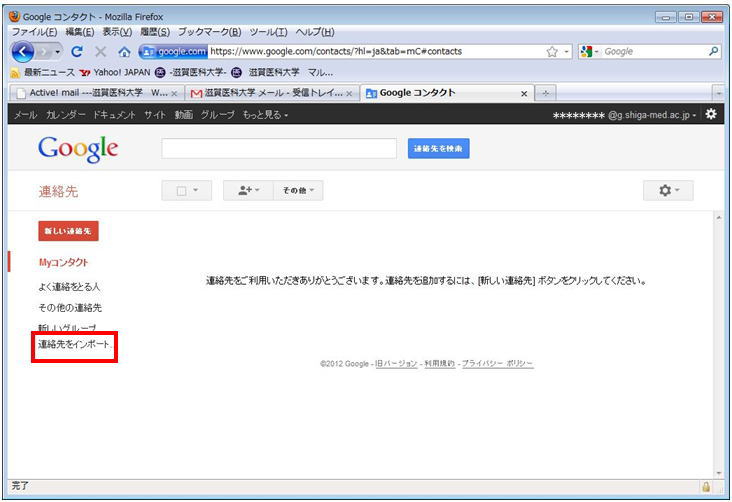The image size is (732, 502).
Task: Reload the page with the refresh icon
Action: (77, 51)
